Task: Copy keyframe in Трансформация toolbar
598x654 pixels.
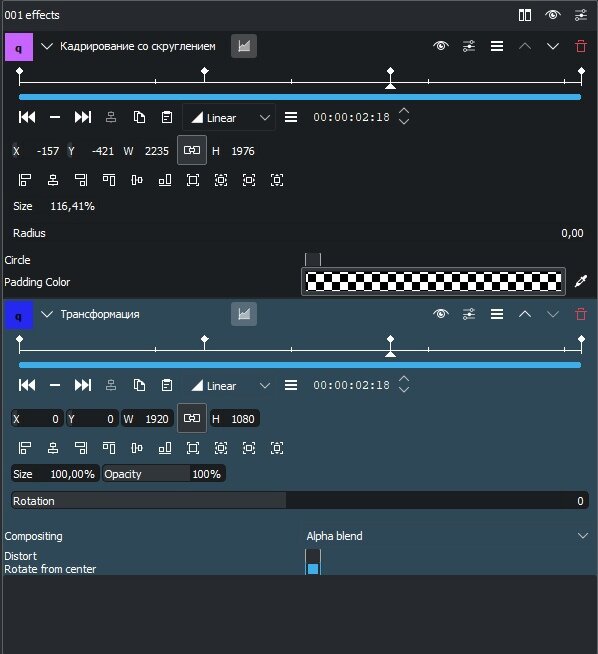Action: [139, 385]
